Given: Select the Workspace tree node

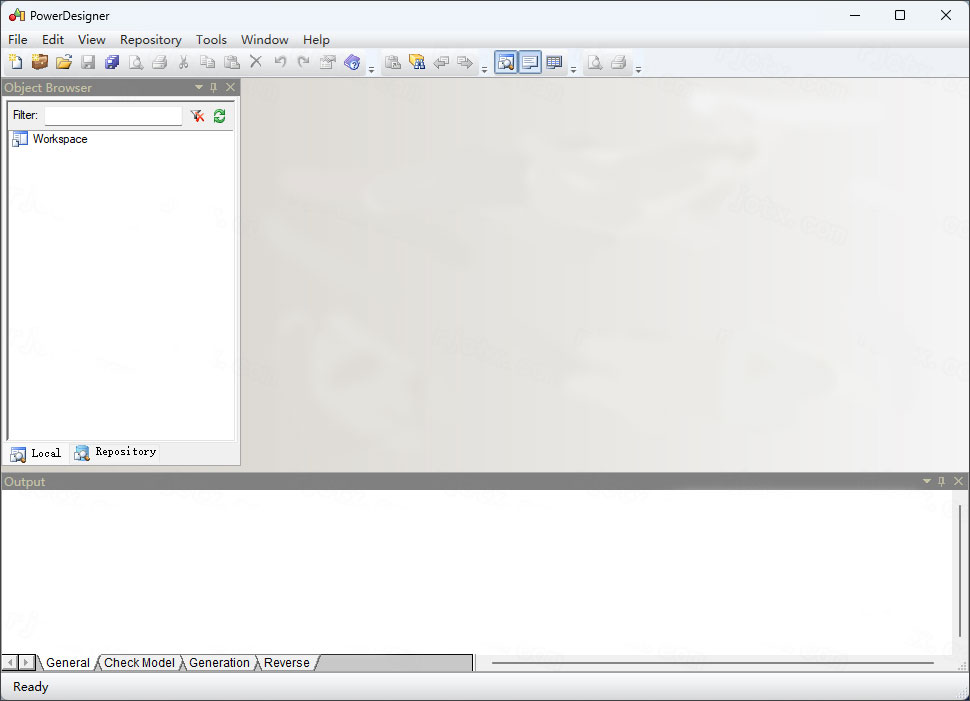Looking at the screenshot, I should tap(59, 139).
